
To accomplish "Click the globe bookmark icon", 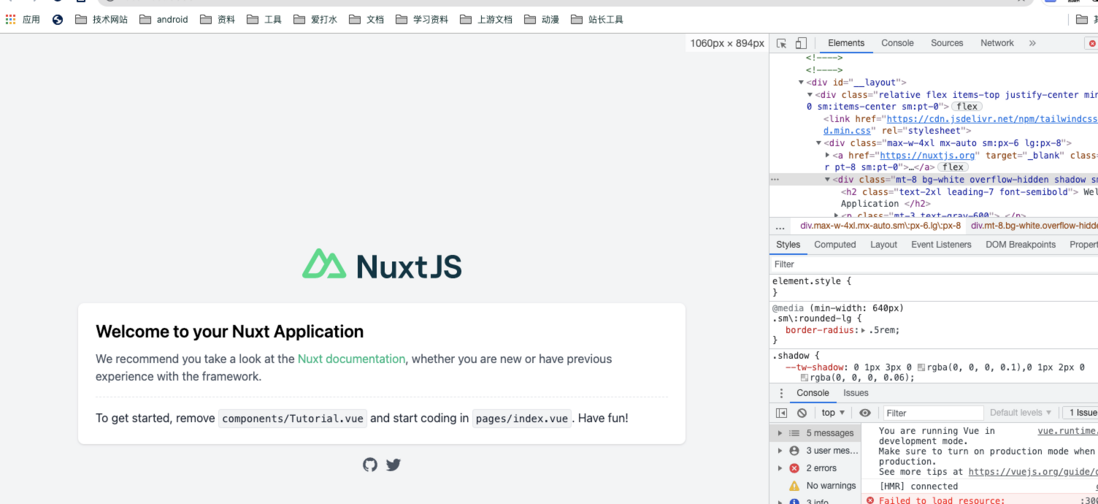I will [x=57, y=20].
